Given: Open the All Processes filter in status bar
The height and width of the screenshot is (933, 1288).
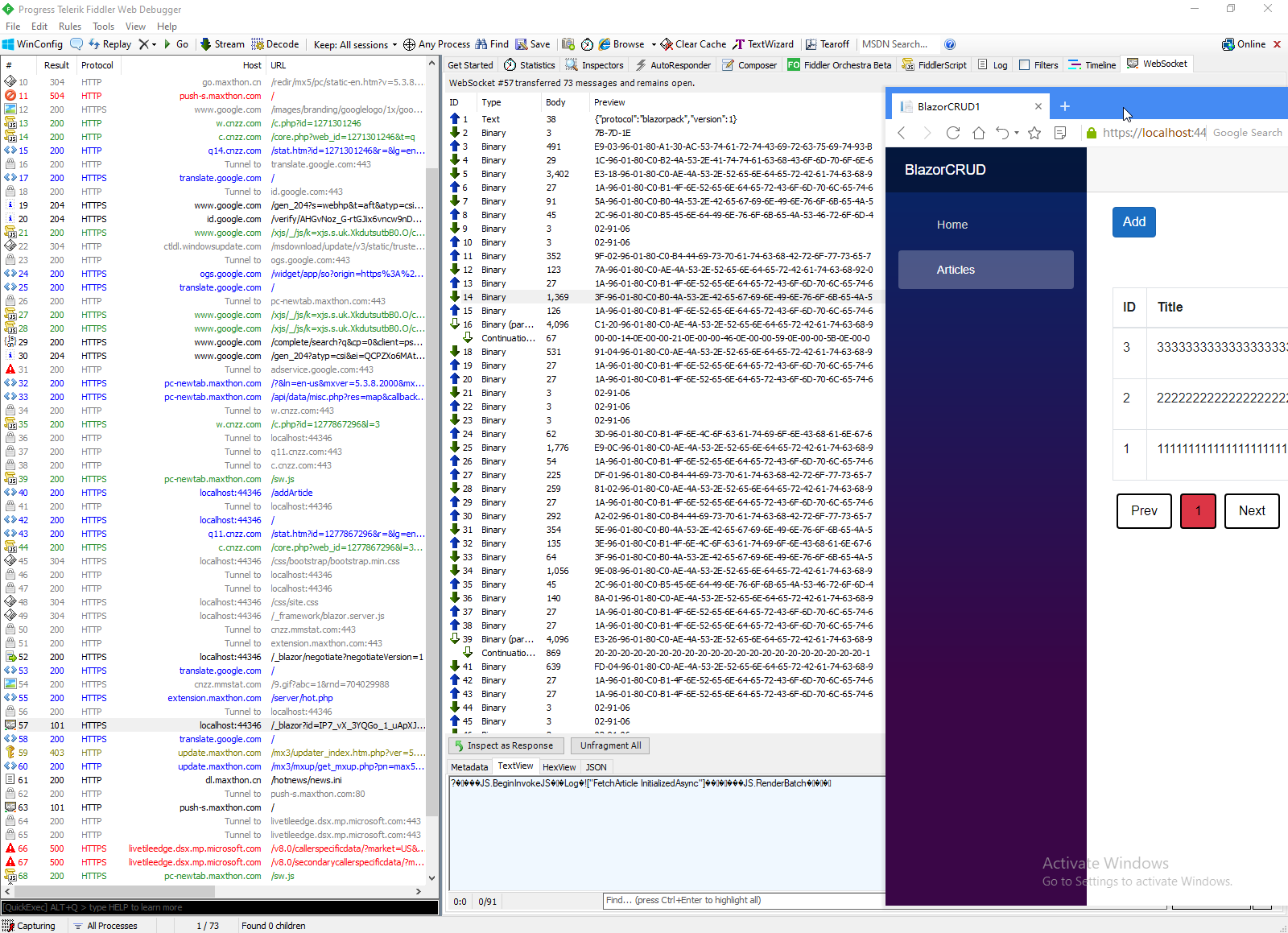Looking at the screenshot, I should [105, 926].
